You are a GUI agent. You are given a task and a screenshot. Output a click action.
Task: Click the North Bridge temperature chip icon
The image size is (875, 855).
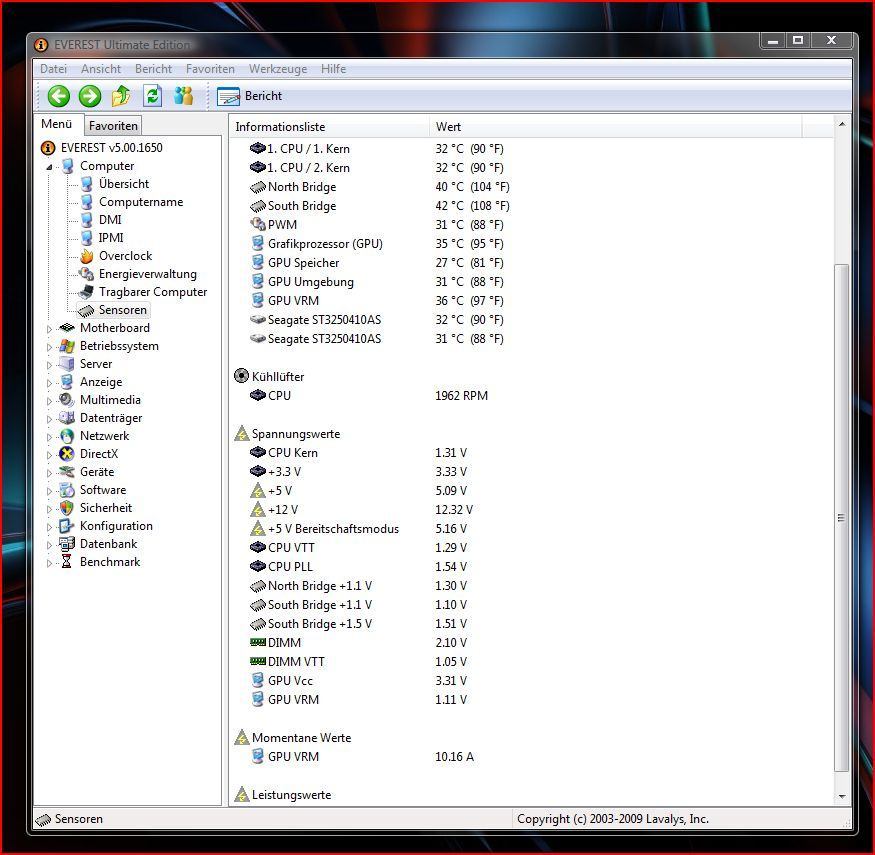click(x=258, y=187)
